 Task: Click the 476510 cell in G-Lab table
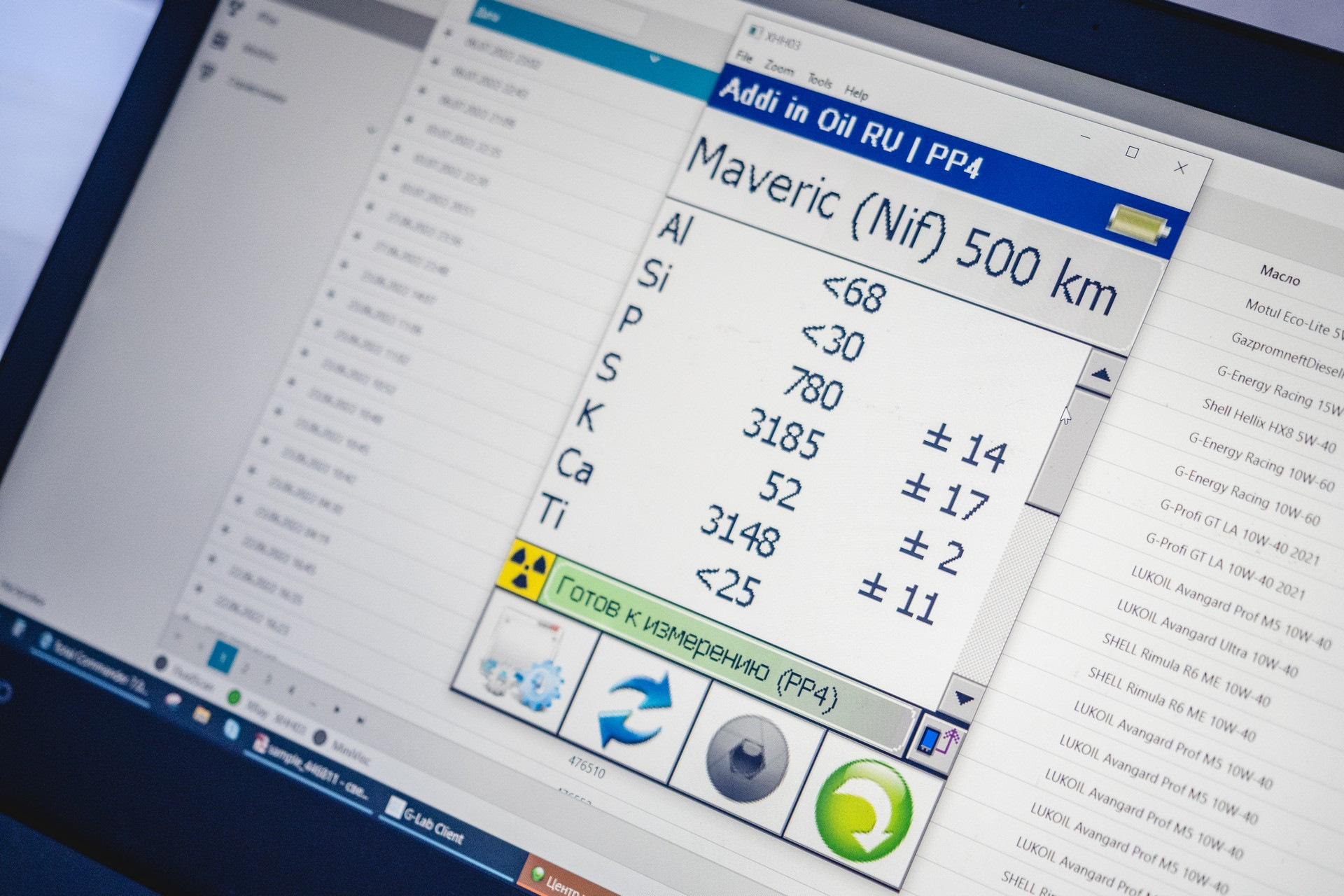(587, 767)
